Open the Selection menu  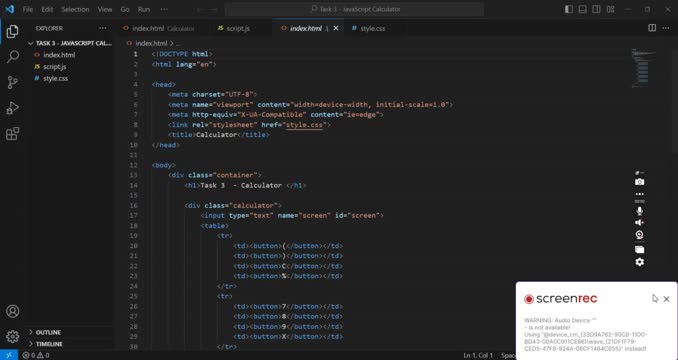tap(75, 9)
